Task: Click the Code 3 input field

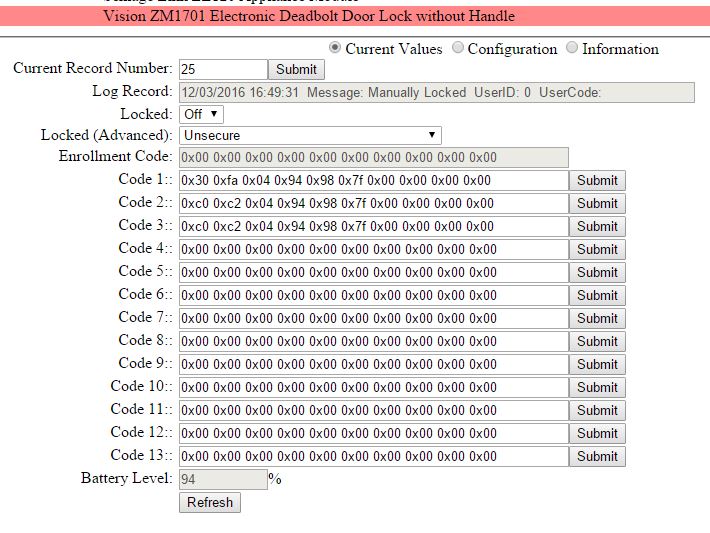Action: click(x=374, y=226)
